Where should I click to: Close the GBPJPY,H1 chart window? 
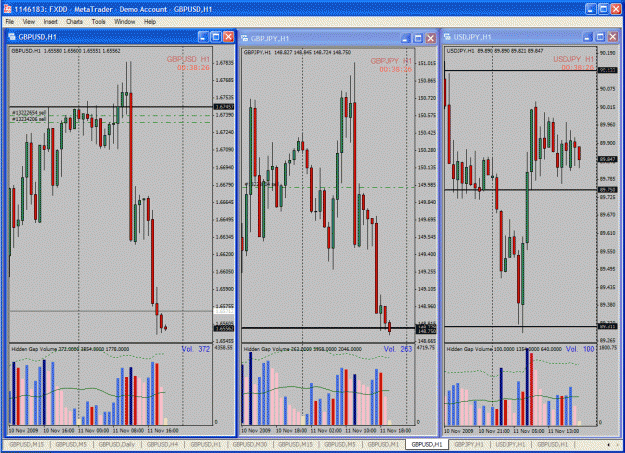pyautogui.click(x=430, y=38)
